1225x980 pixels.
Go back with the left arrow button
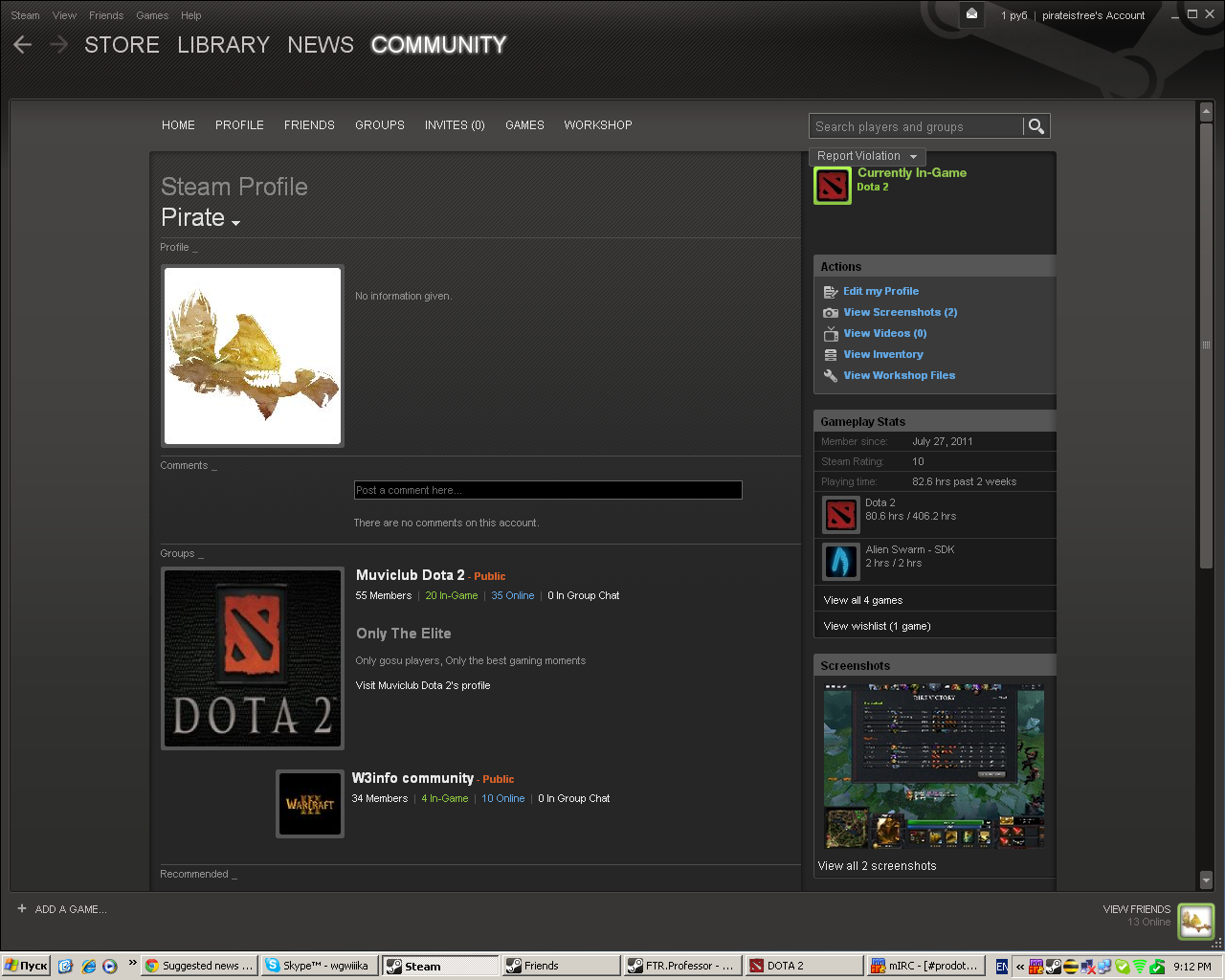tap(23, 45)
